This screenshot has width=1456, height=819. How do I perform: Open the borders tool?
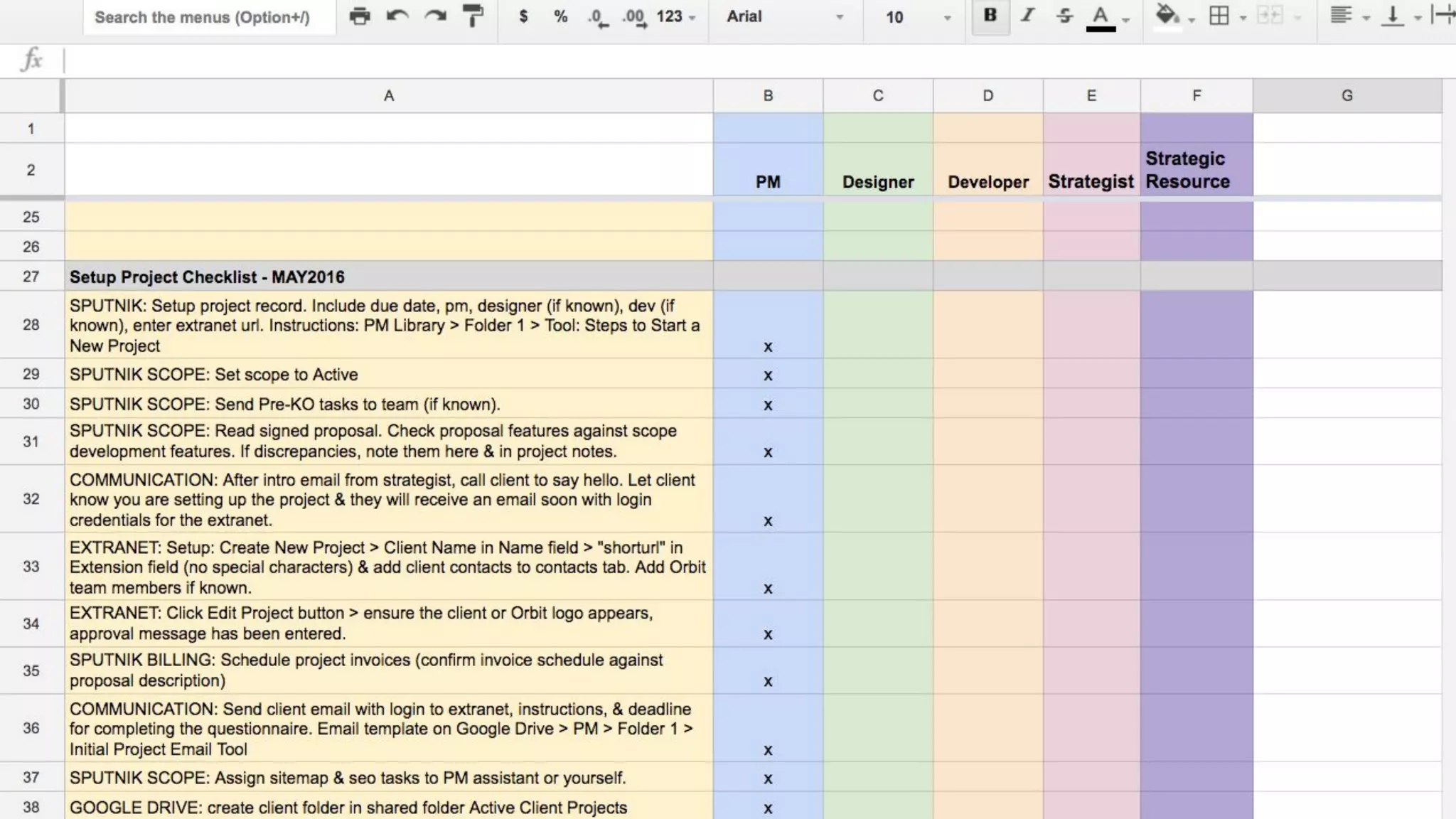tap(1219, 16)
